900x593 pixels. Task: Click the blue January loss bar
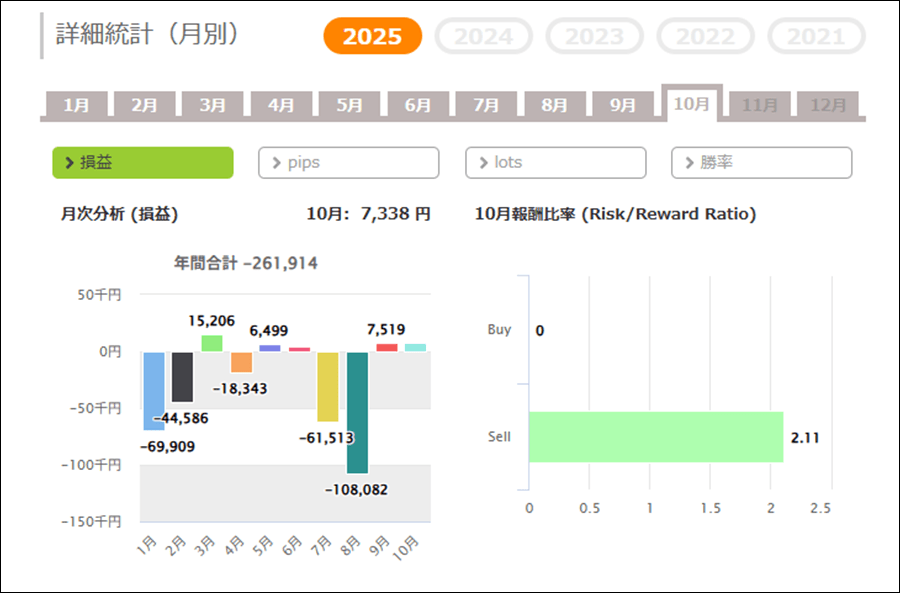tap(153, 391)
